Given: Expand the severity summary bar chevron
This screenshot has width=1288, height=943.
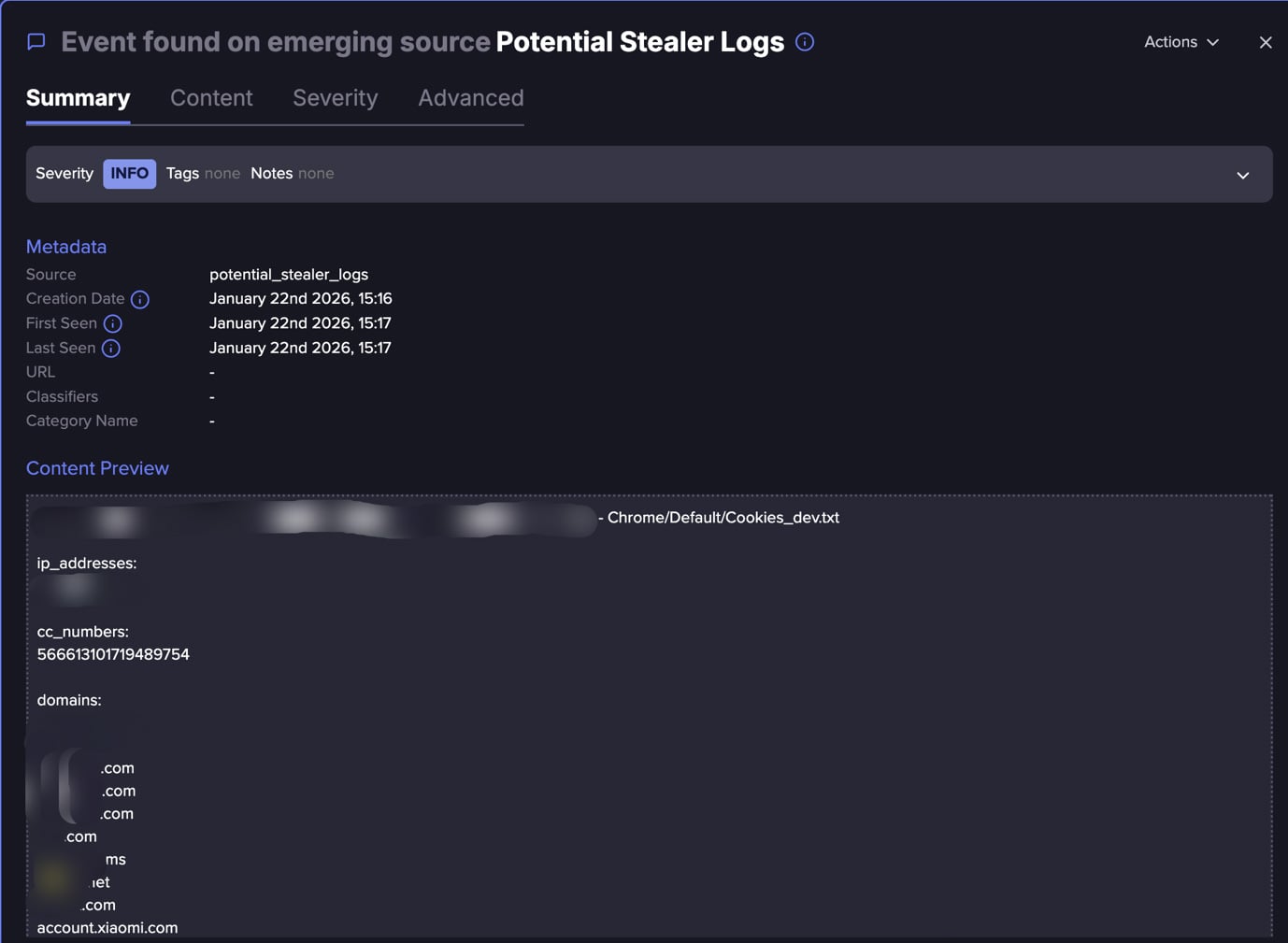Looking at the screenshot, I should tap(1243, 175).
